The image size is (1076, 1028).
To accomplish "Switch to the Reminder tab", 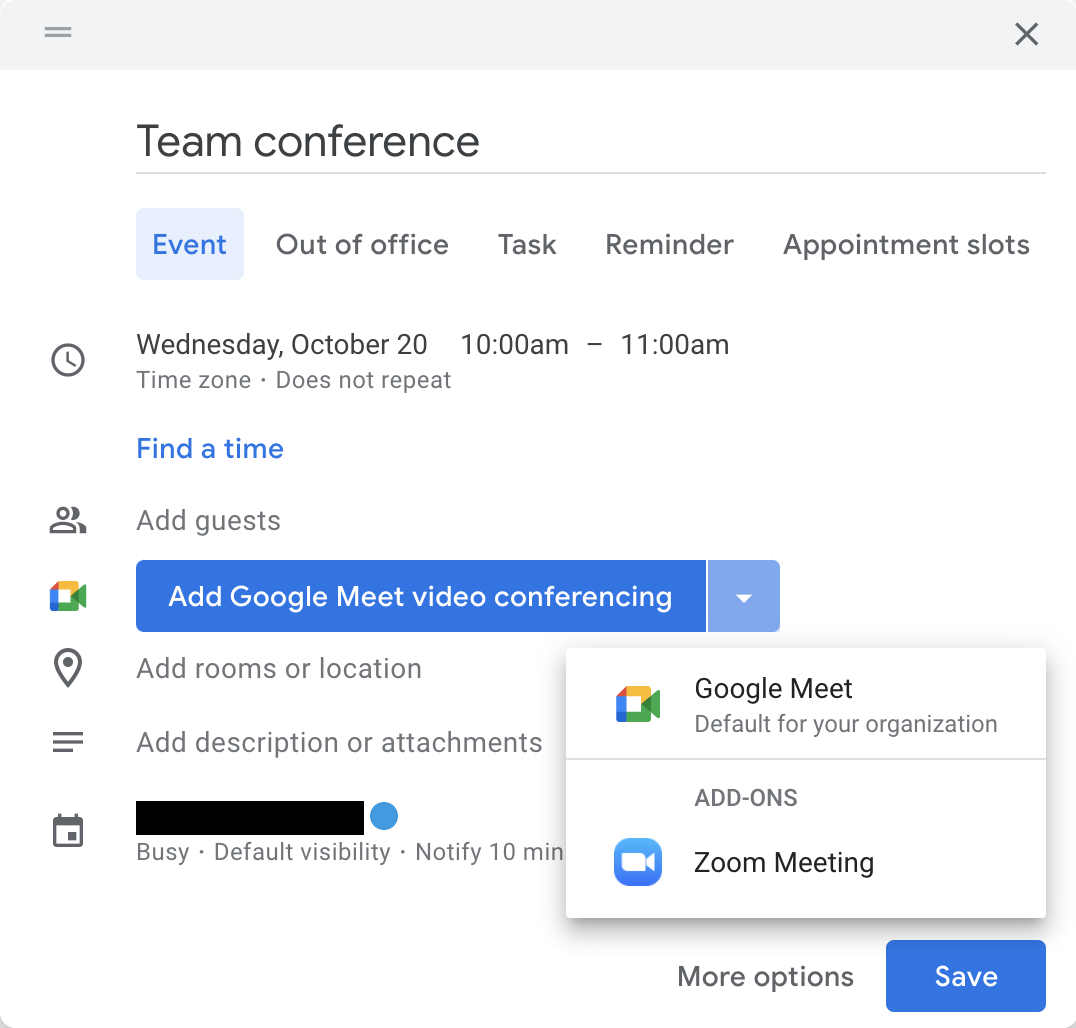I will pyautogui.click(x=669, y=244).
